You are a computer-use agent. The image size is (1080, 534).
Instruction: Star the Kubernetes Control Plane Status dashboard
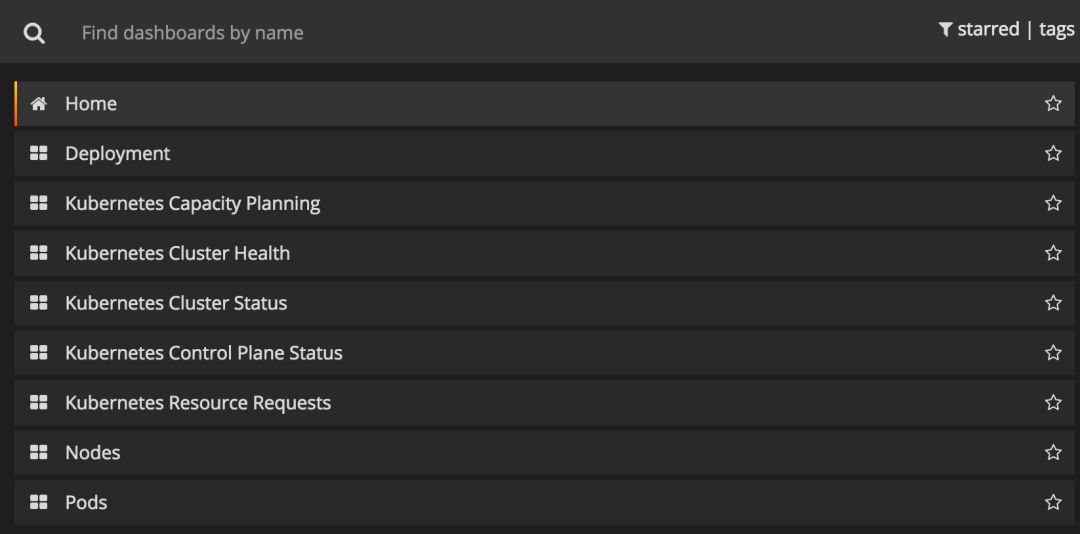[x=1053, y=353]
